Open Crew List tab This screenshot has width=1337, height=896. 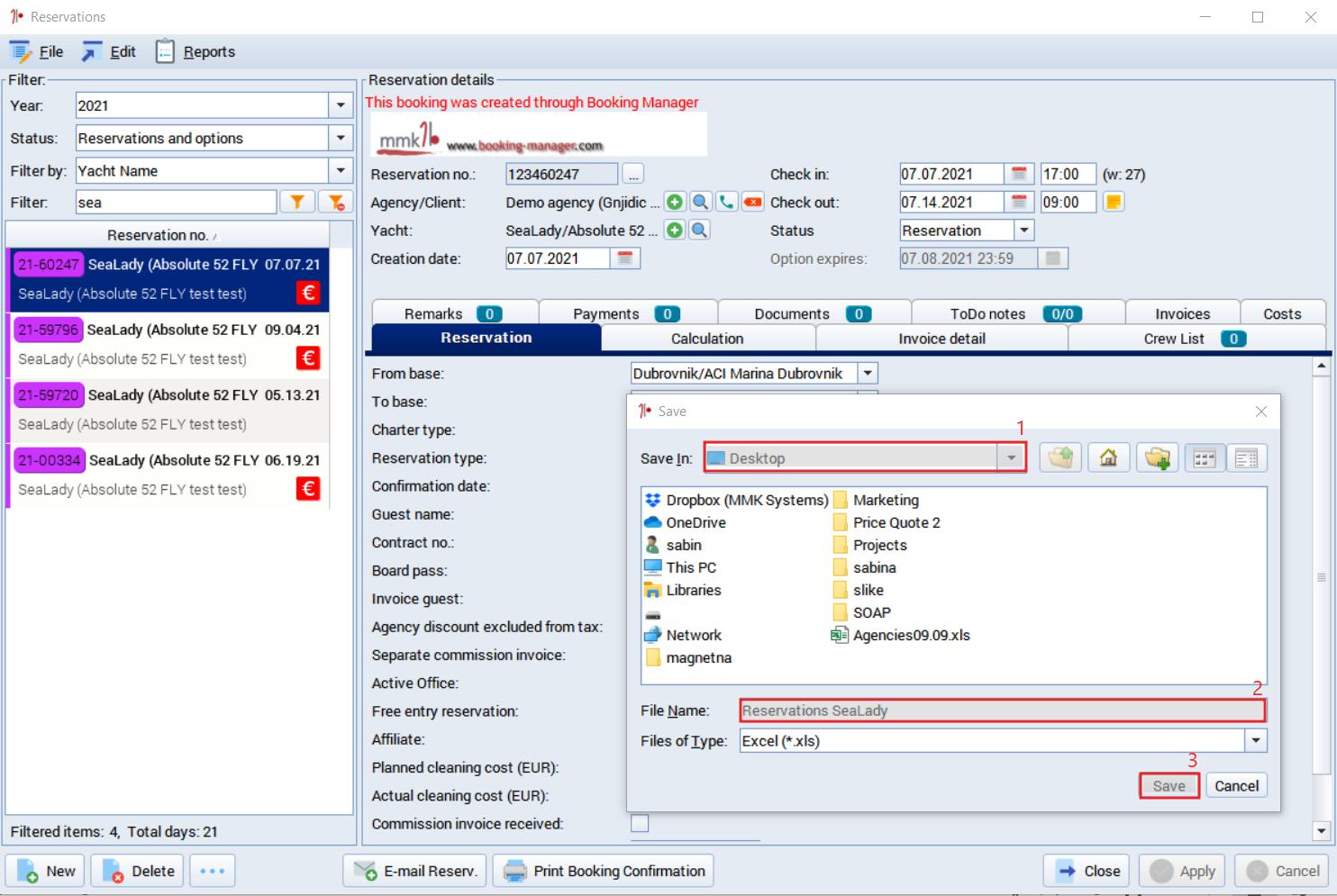1196,339
